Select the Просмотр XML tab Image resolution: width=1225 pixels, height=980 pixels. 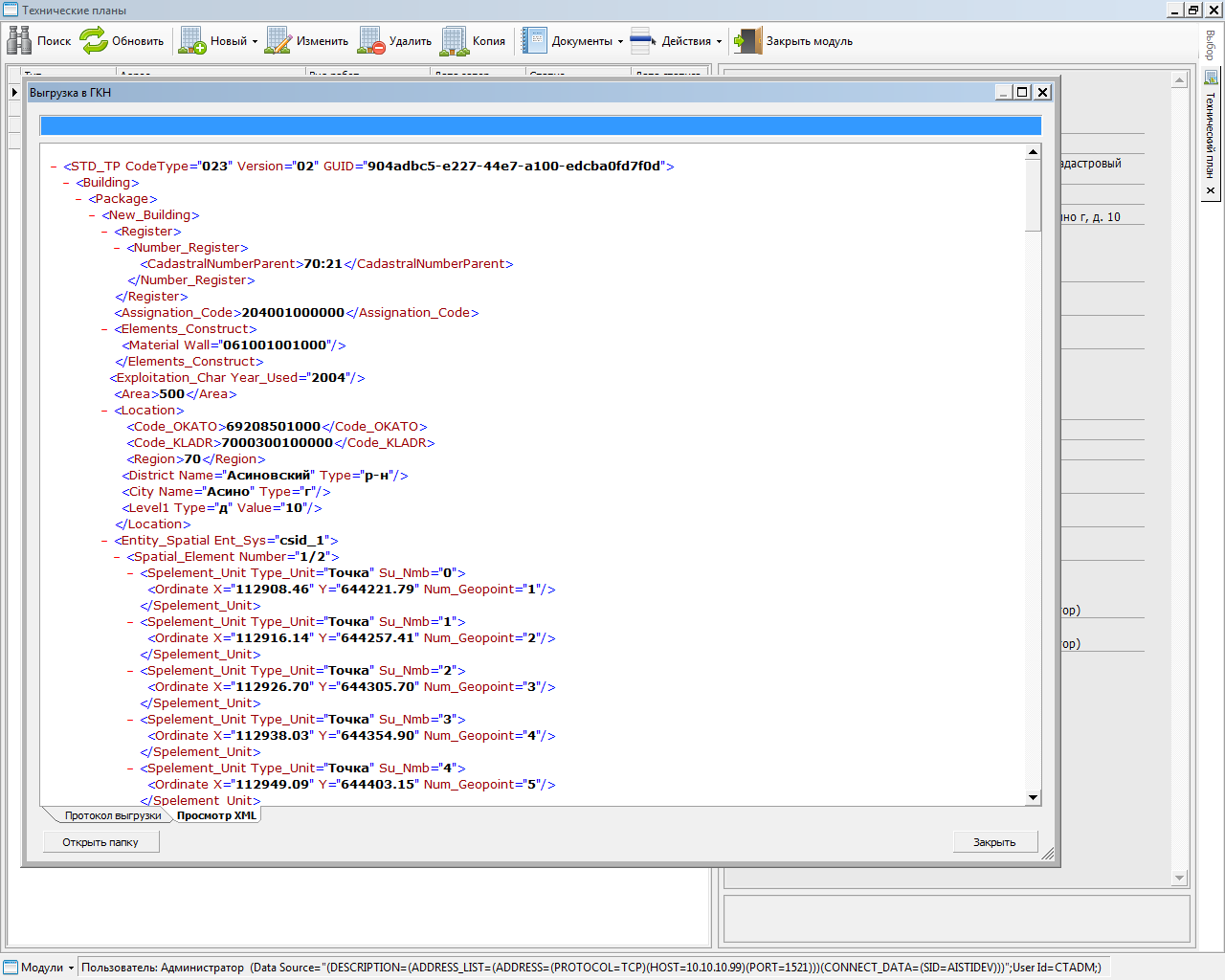tap(216, 815)
